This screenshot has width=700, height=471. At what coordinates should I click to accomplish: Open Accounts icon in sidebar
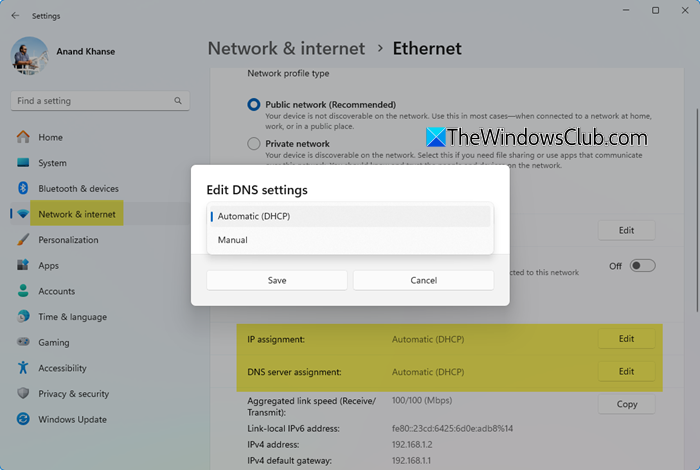23,291
